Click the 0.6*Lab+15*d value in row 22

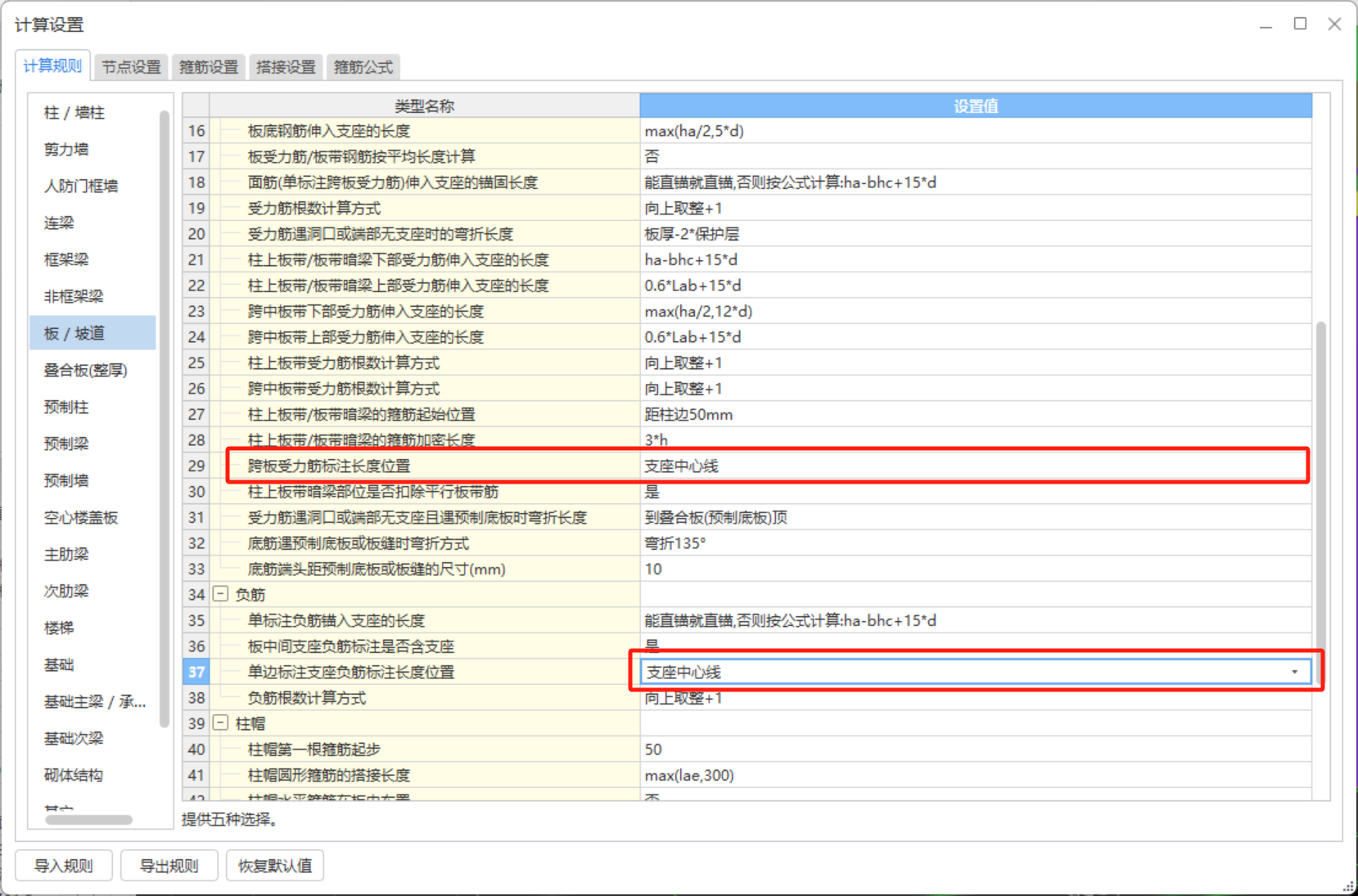tap(976, 286)
